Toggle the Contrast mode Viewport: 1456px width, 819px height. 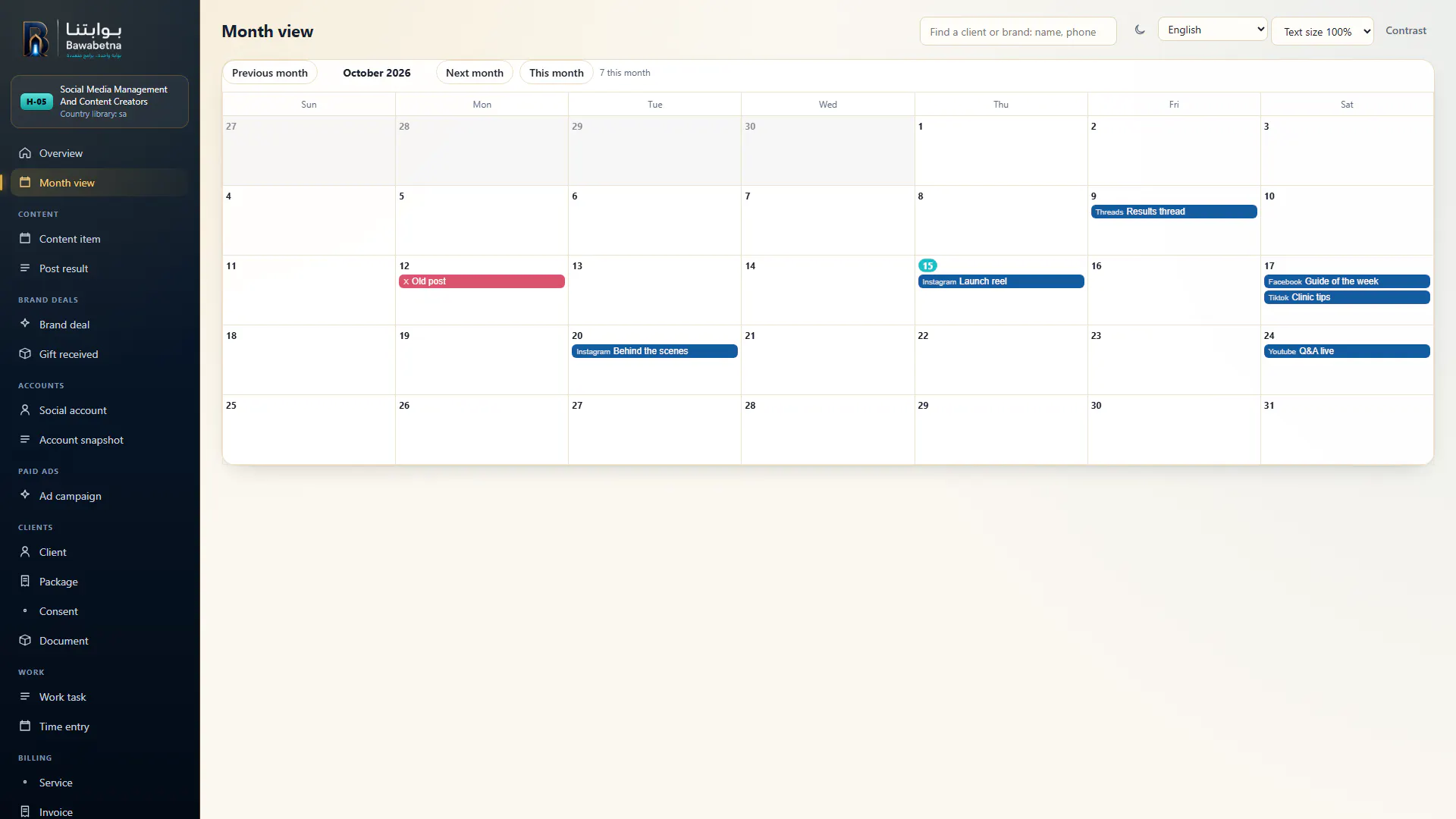(1406, 31)
